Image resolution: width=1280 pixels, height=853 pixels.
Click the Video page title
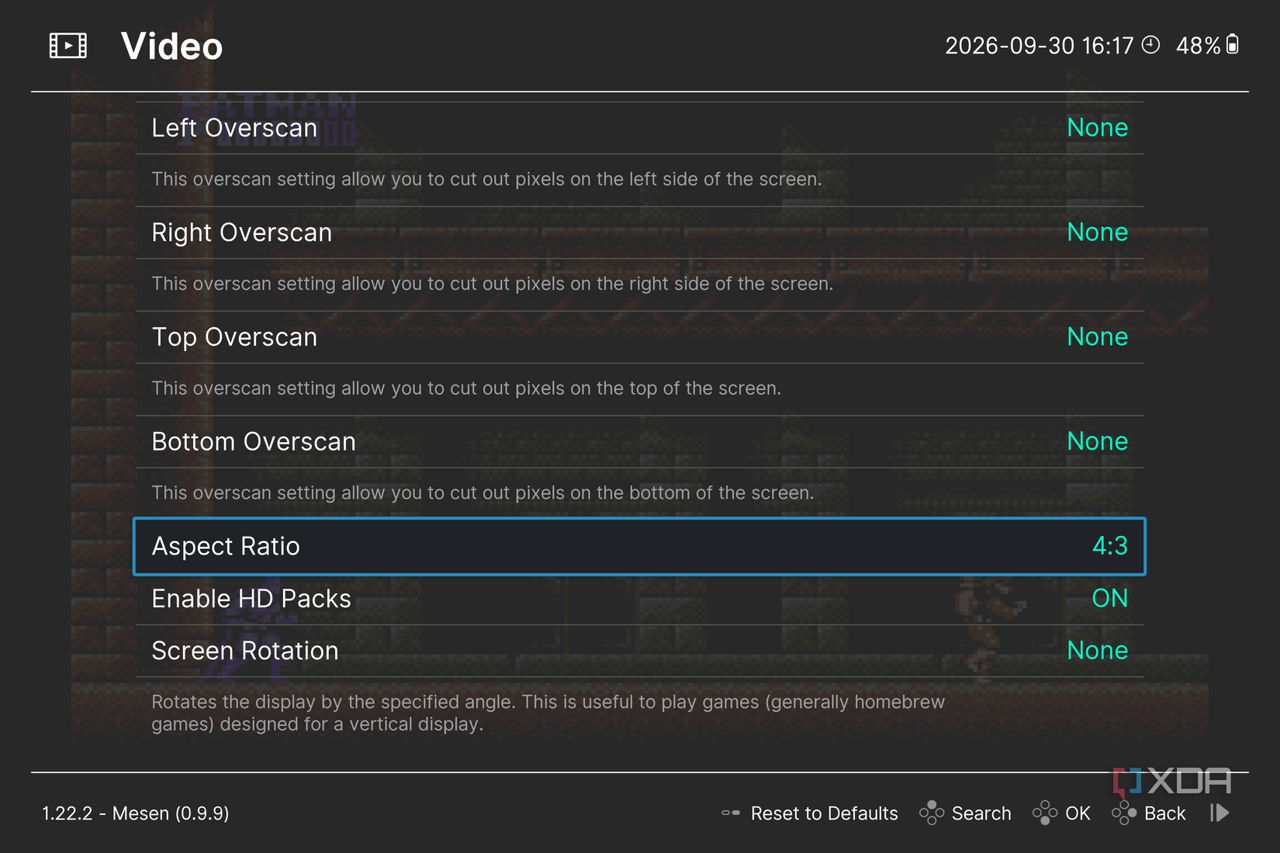[x=172, y=46]
